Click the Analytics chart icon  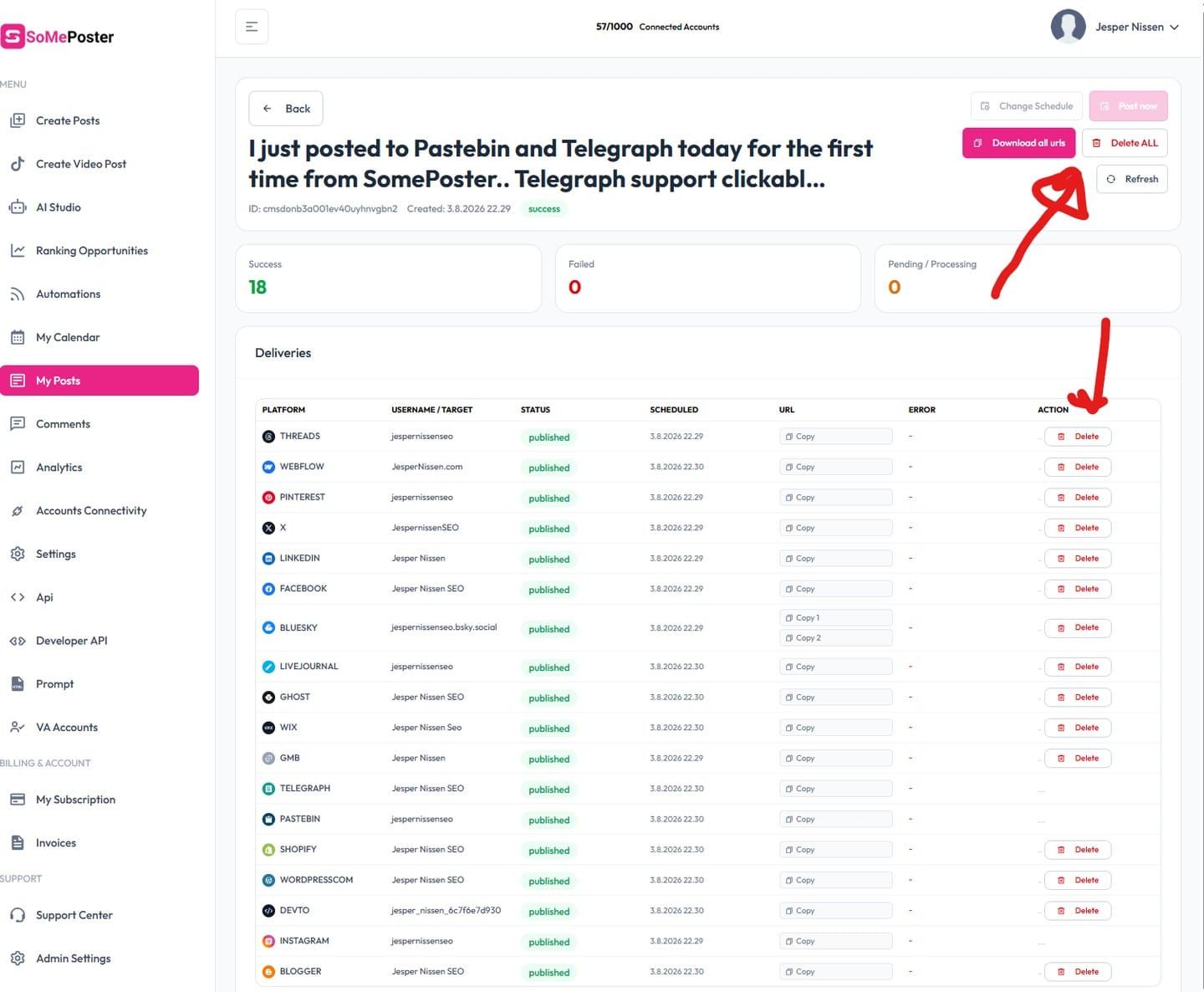[18, 468]
